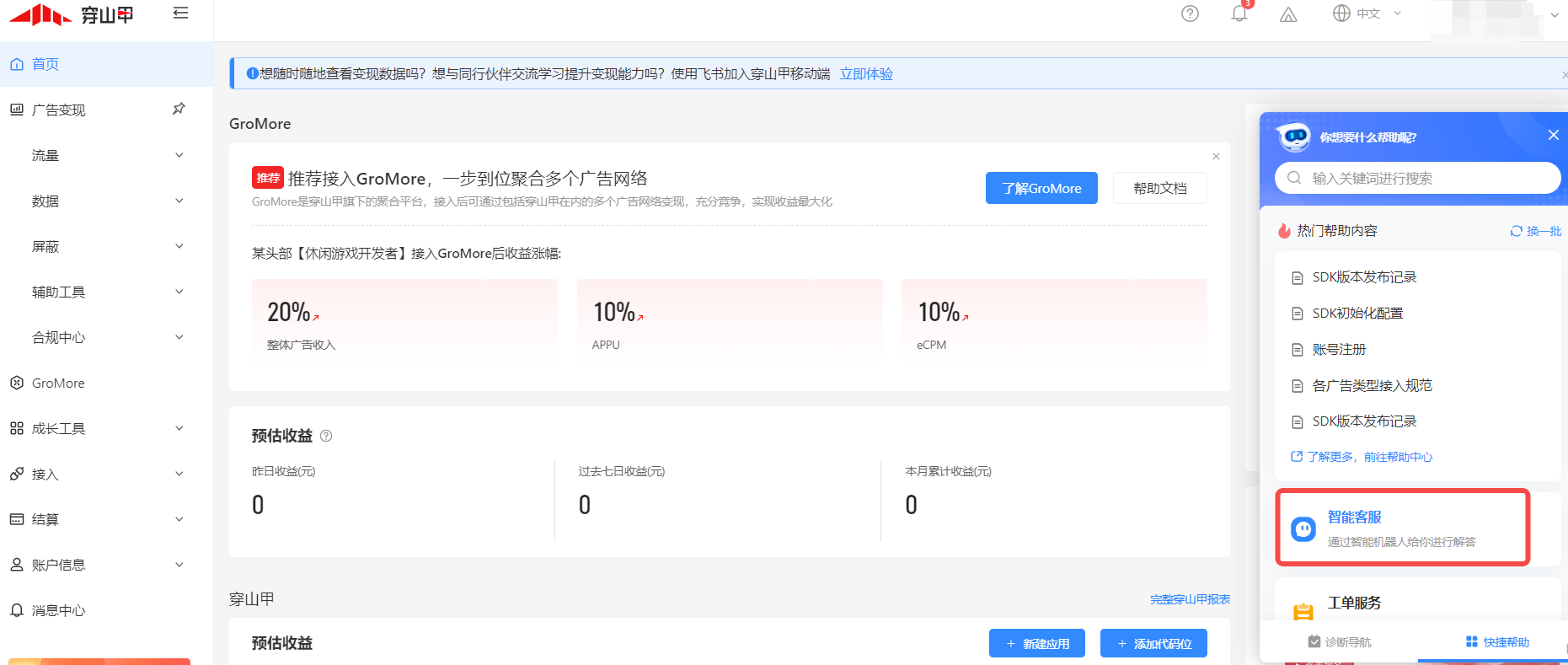Viewport: 1568px width, 665px height.
Task: Click the 结算 card icon
Action: pyautogui.click(x=17, y=519)
